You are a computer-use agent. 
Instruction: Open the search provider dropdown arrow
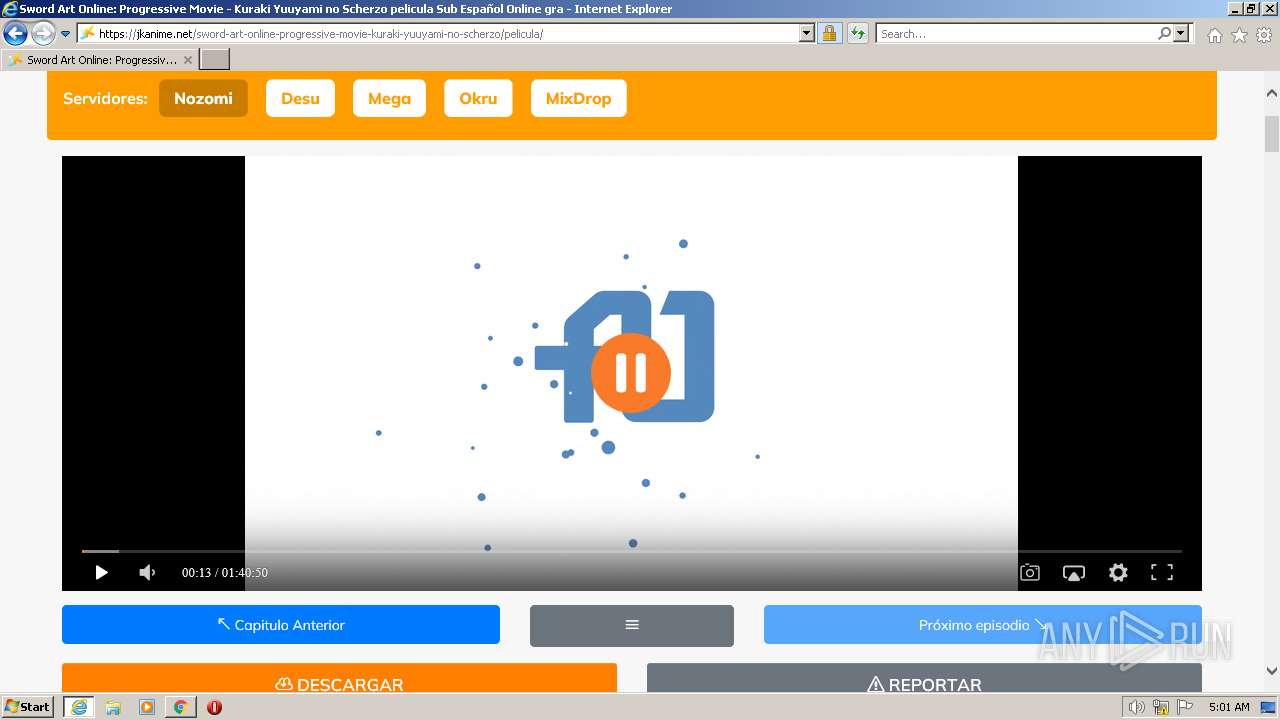pos(1181,34)
